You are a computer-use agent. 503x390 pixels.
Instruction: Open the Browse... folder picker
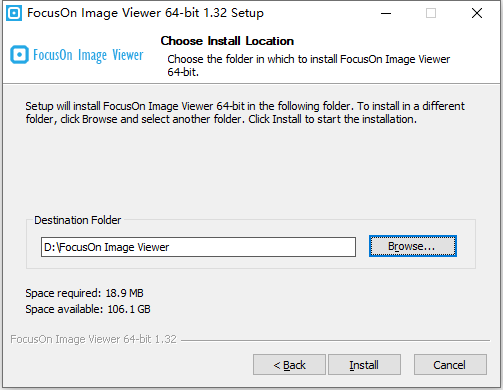point(413,246)
